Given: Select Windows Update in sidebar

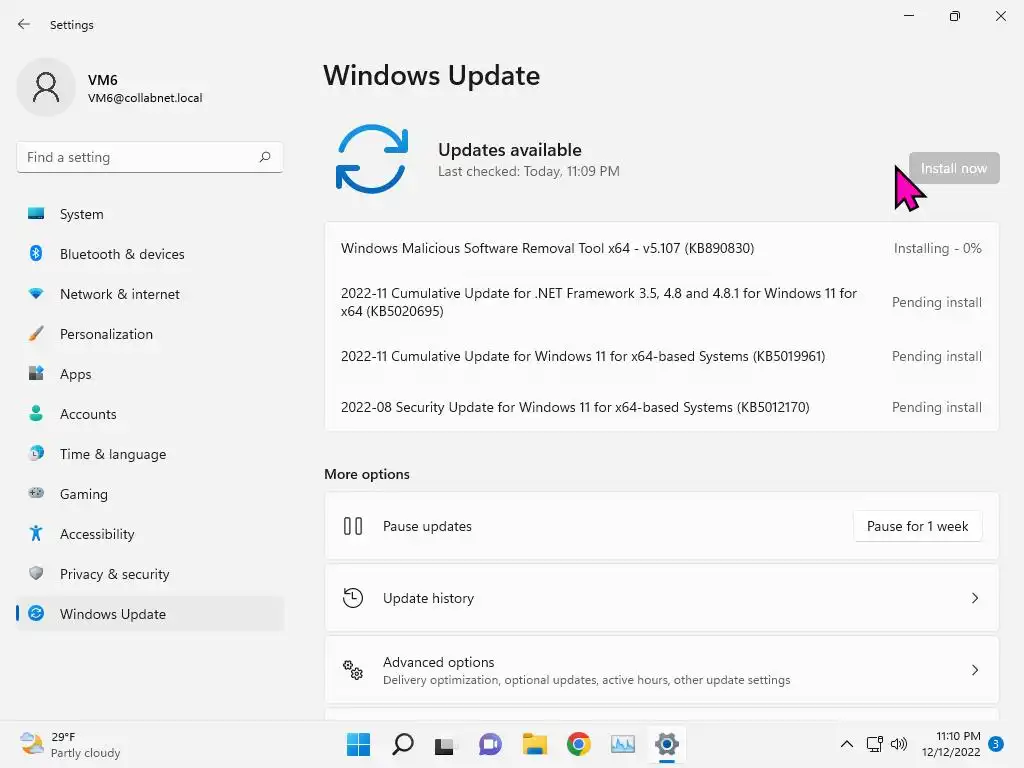Looking at the screenshot, I should (150, 614).
